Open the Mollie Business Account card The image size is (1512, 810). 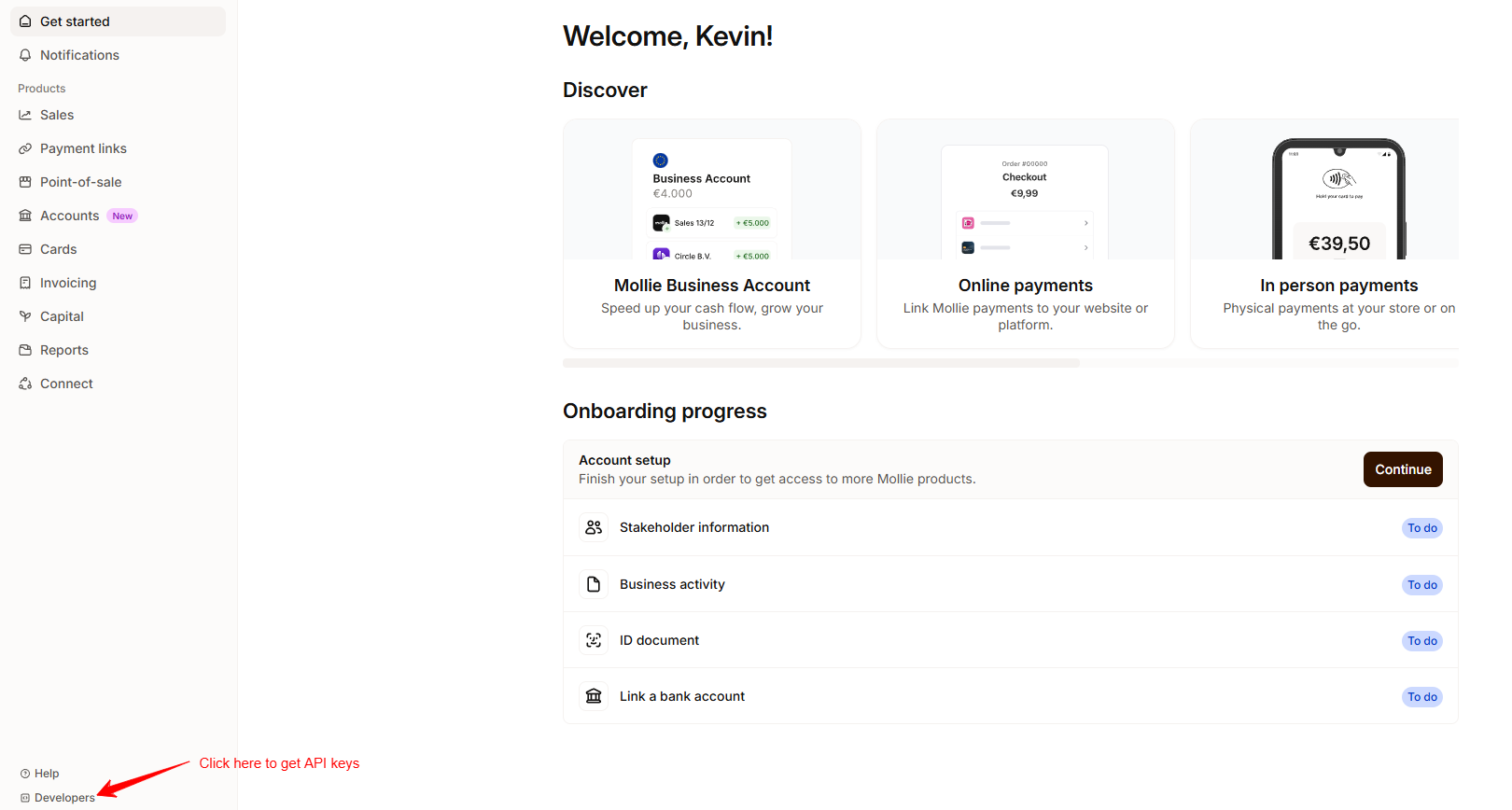pos(711,286)
